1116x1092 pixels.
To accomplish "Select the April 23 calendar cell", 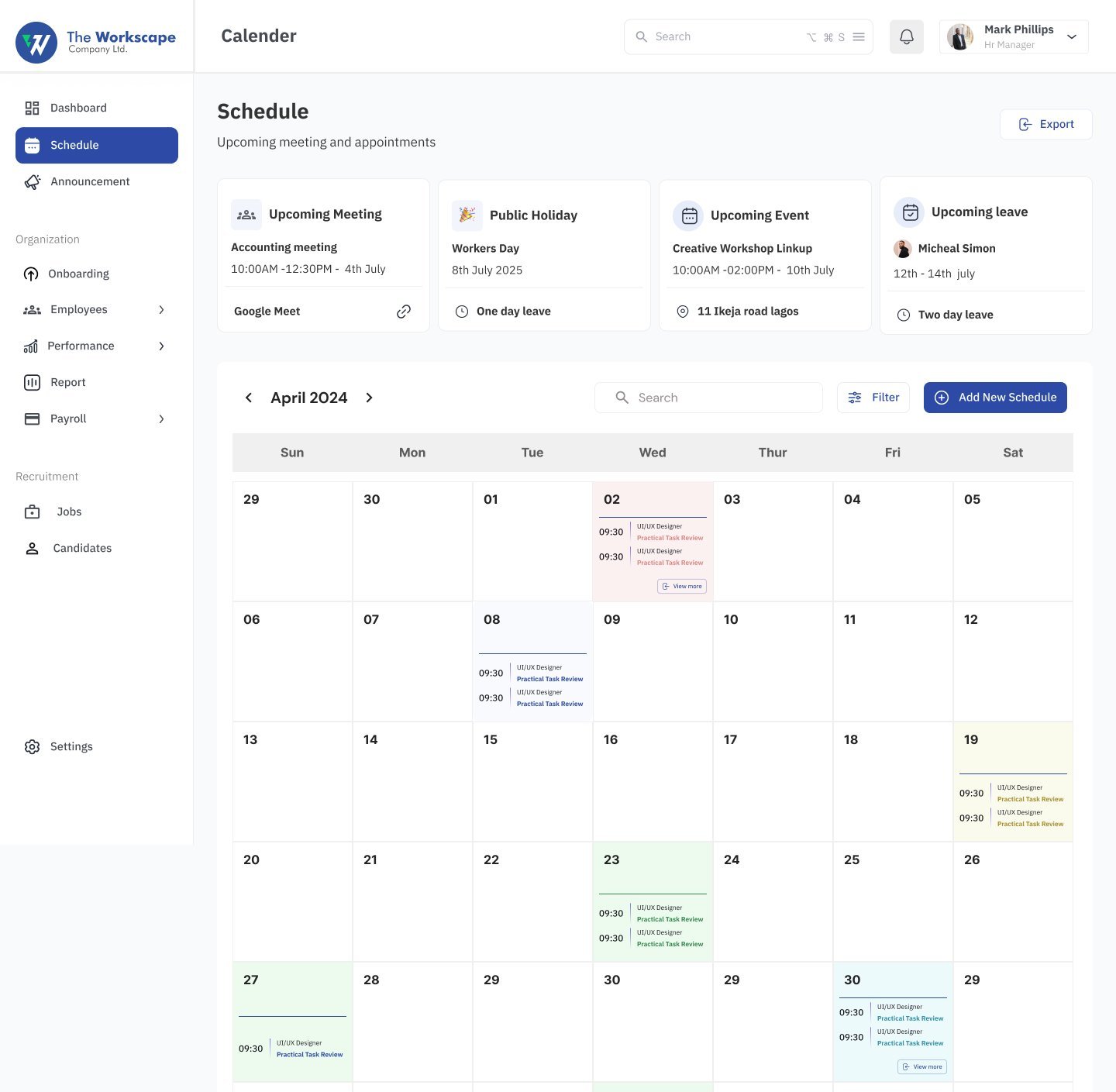I will pyautogui.click(x=653, y=902).
